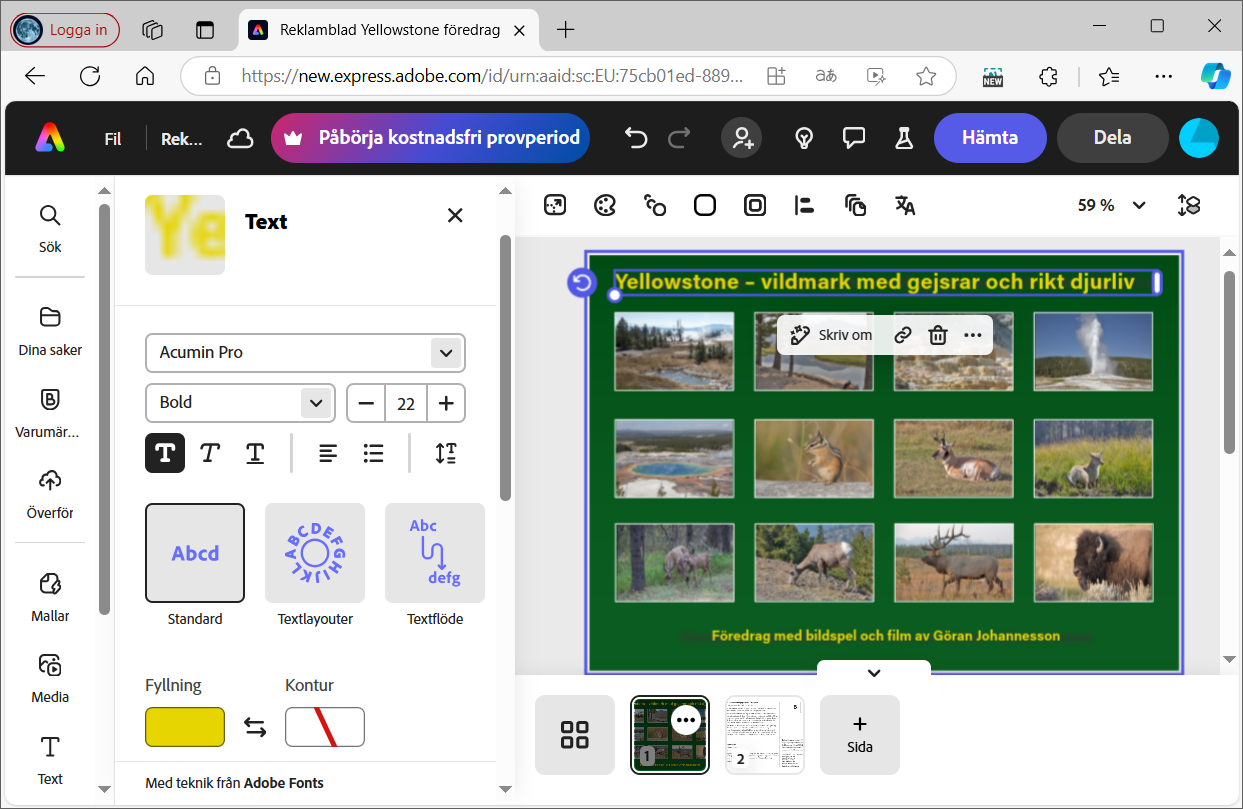Click the invite collaborator icon
Image resolution: width=1243 pixels, height=809 pixels.
click(743, 138)
